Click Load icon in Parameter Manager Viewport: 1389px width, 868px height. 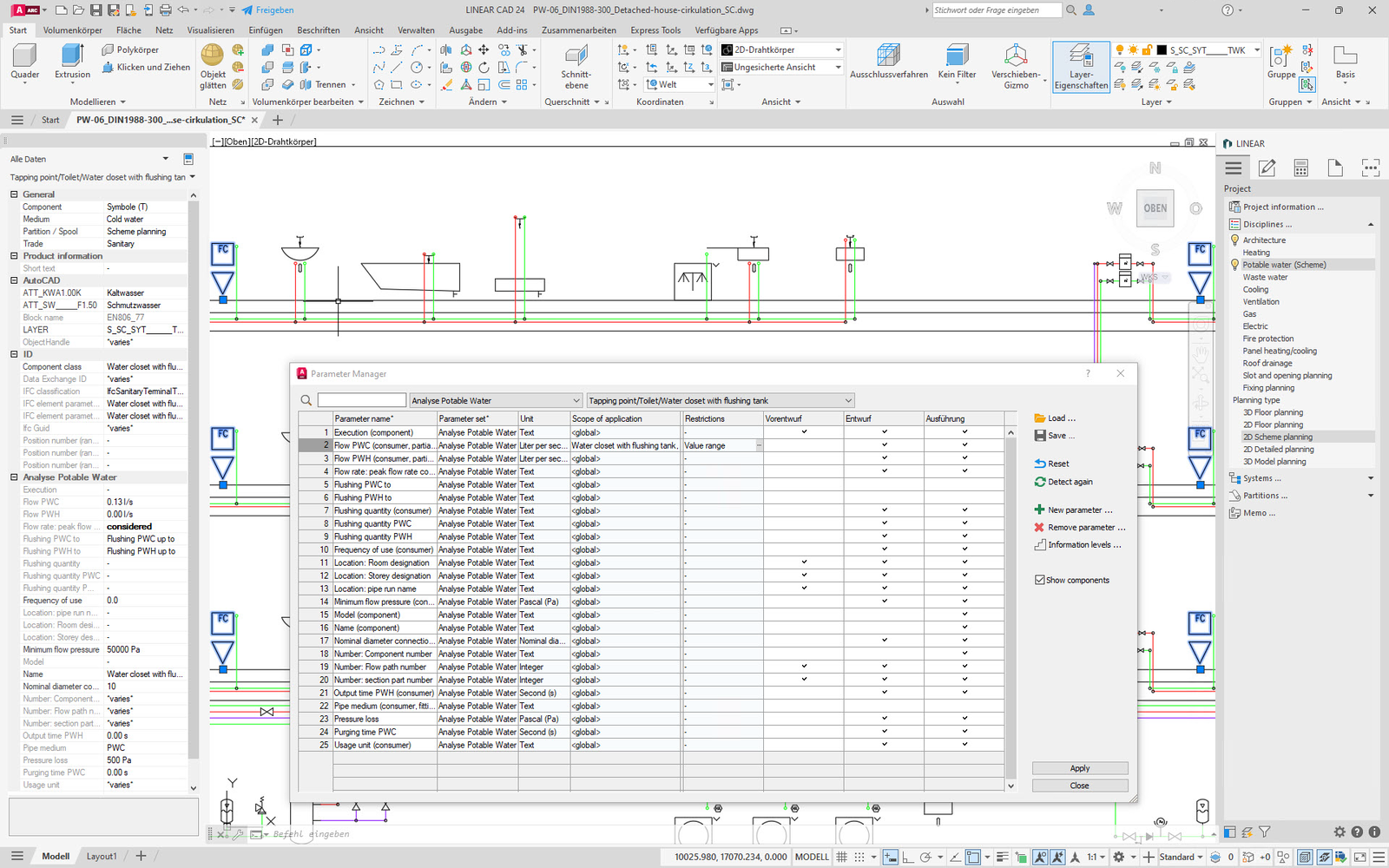click(1040, 418)
